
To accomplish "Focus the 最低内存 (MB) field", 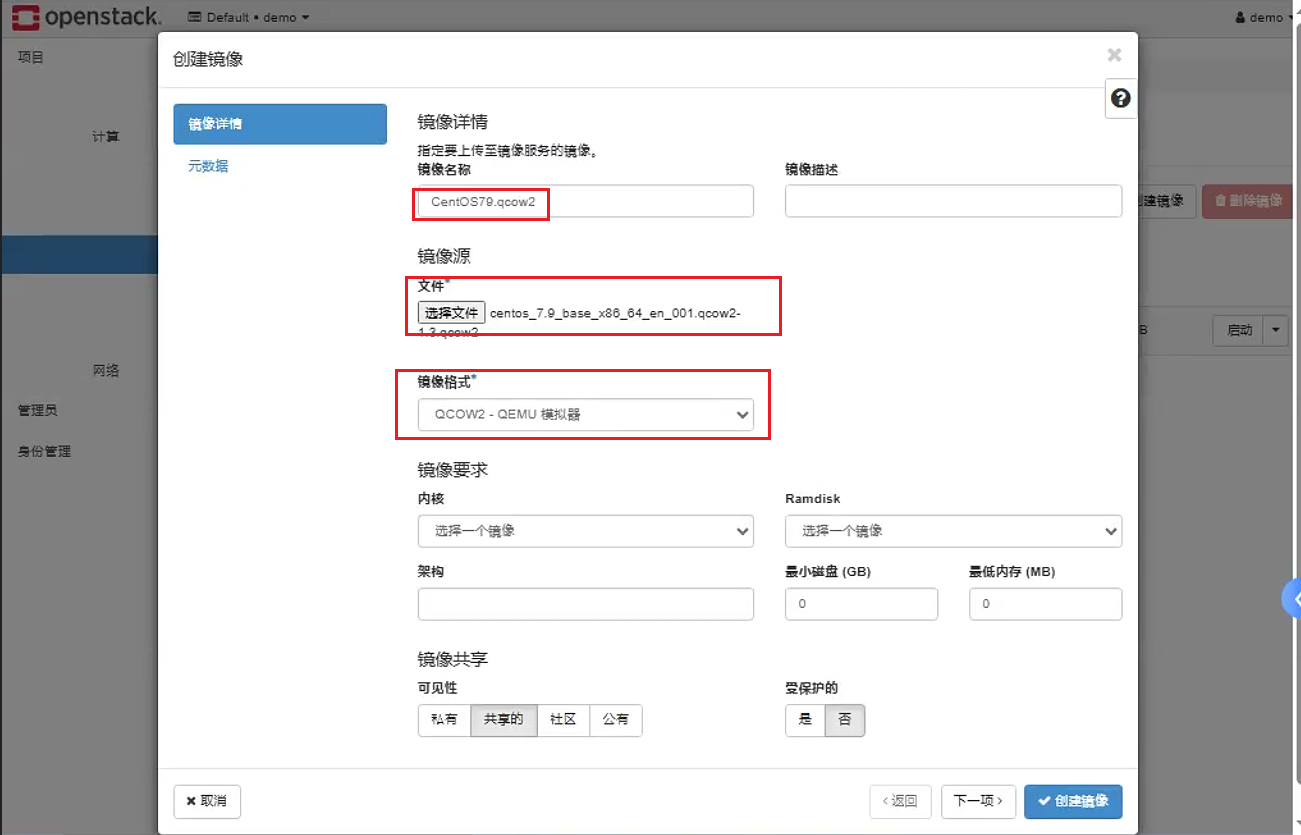I will click(1045, 604).
